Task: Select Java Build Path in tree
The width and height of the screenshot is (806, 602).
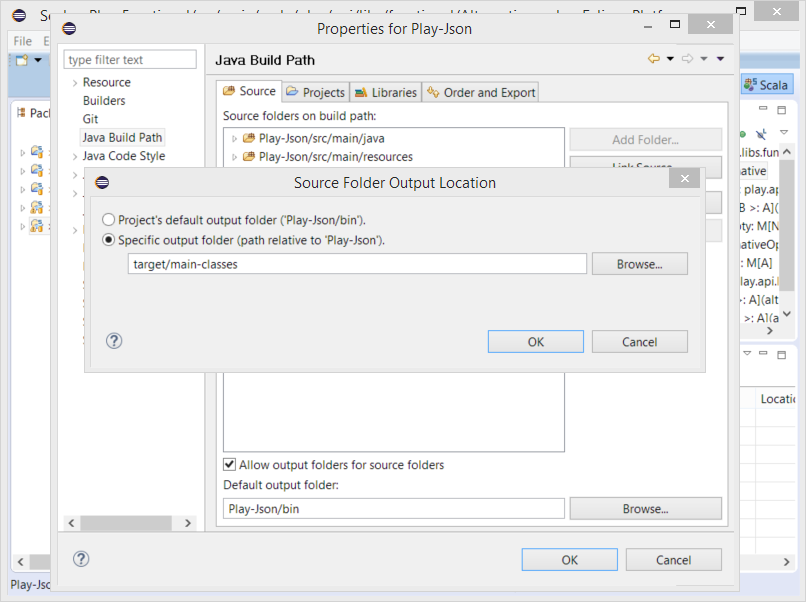Action: click(122, 137)
